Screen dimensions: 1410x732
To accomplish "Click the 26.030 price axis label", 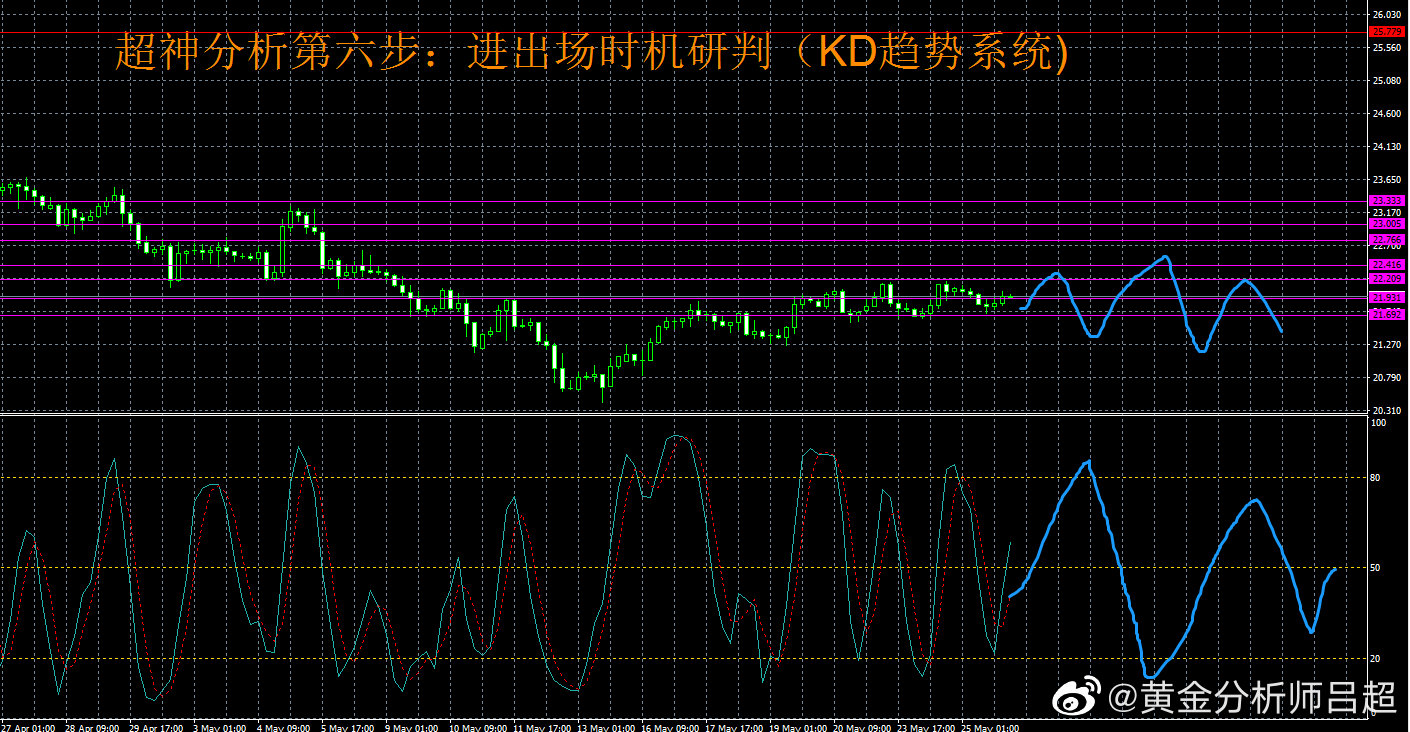I will pos(1386,14).
